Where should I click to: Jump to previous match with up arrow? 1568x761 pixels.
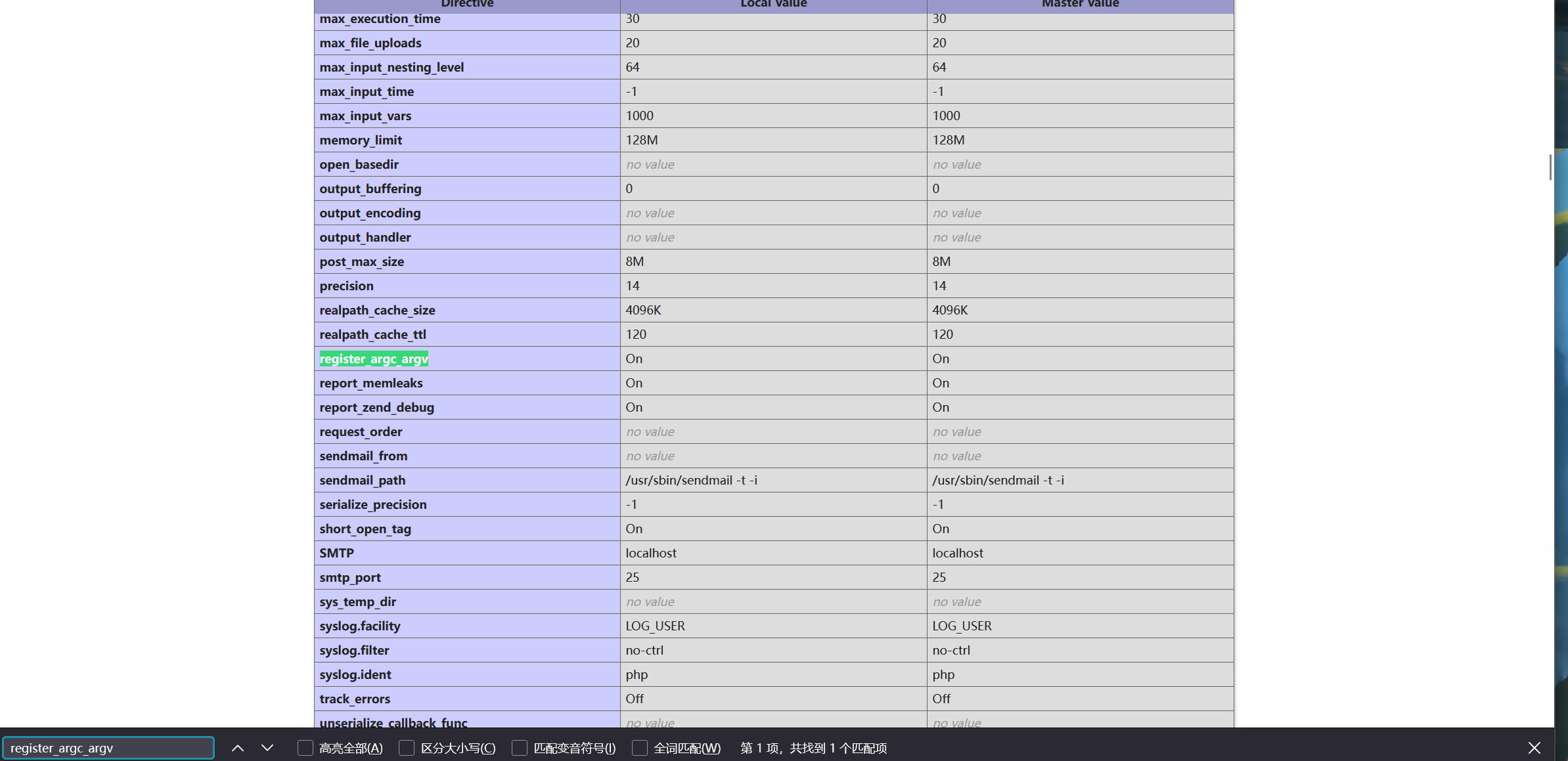(x=238, y=748)
